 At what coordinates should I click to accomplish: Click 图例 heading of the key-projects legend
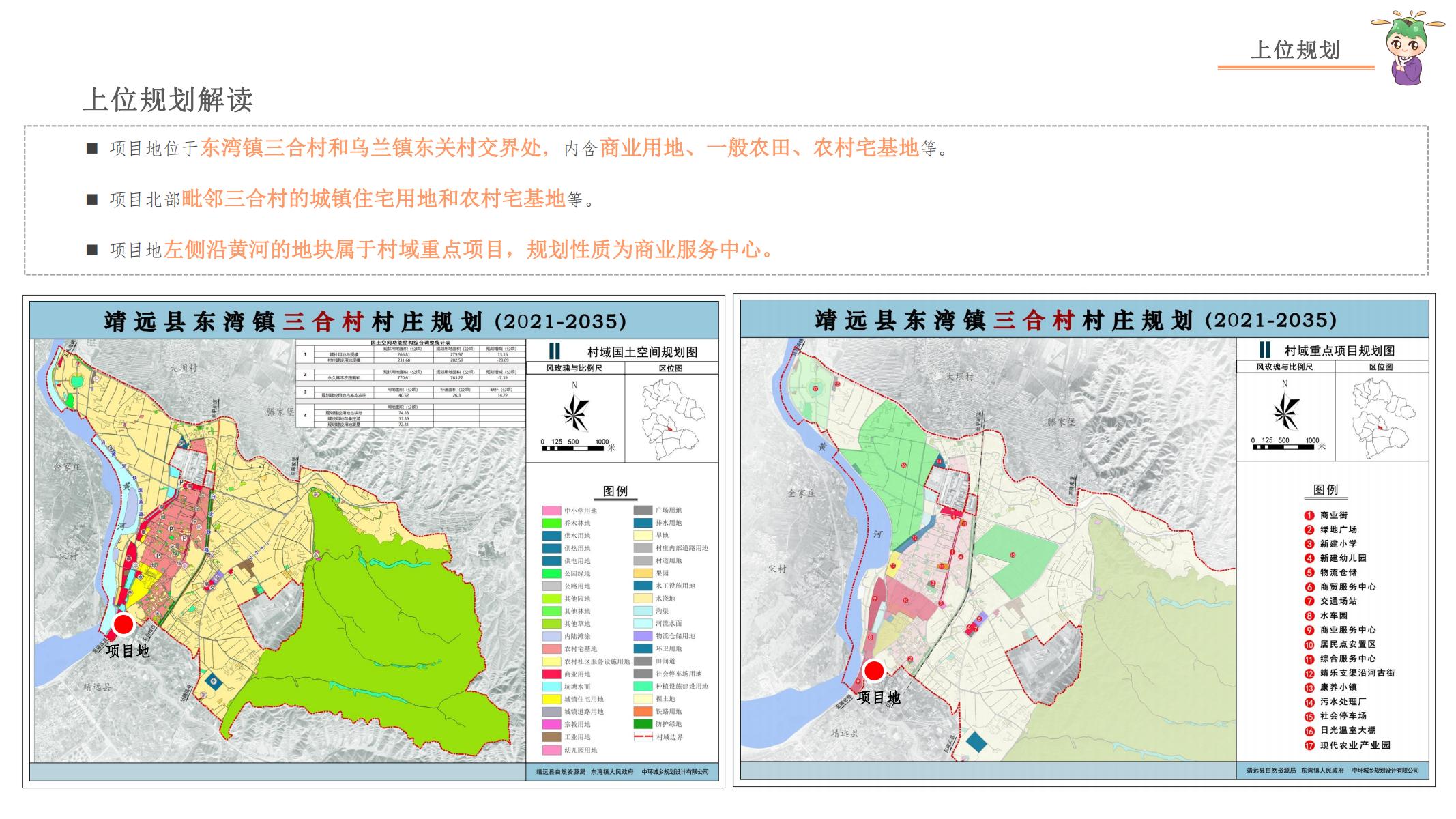(x=1326, y=490)
